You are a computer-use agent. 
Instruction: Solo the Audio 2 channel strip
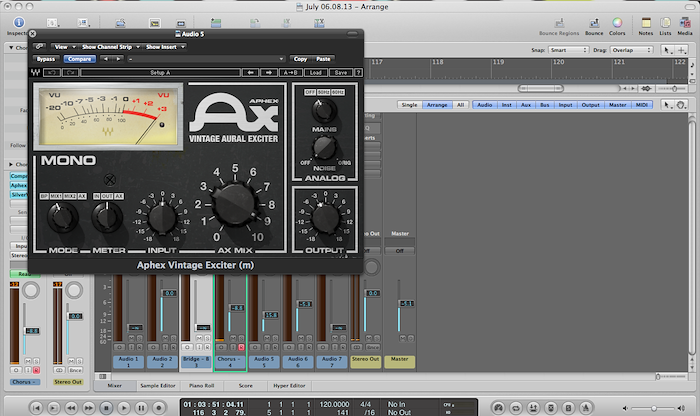[173, 338]
